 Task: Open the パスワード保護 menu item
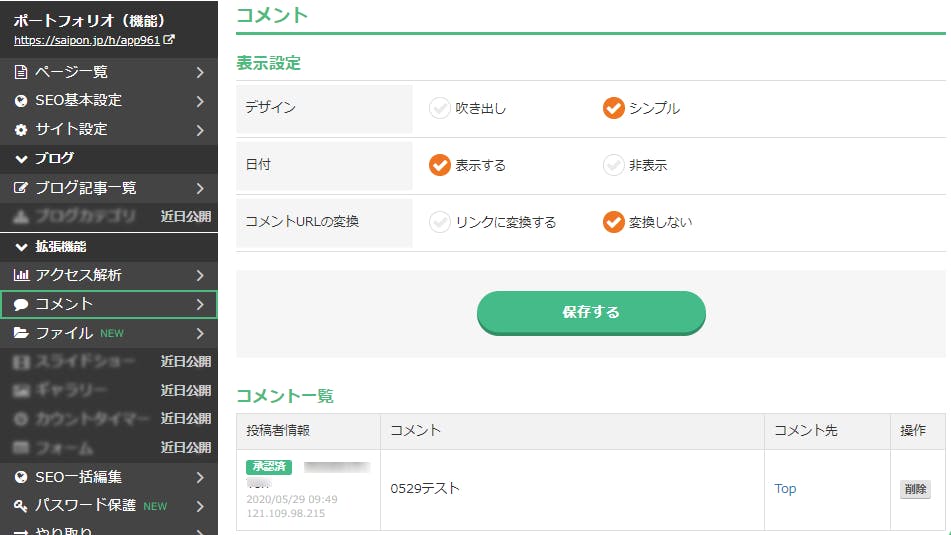point(108,506)
